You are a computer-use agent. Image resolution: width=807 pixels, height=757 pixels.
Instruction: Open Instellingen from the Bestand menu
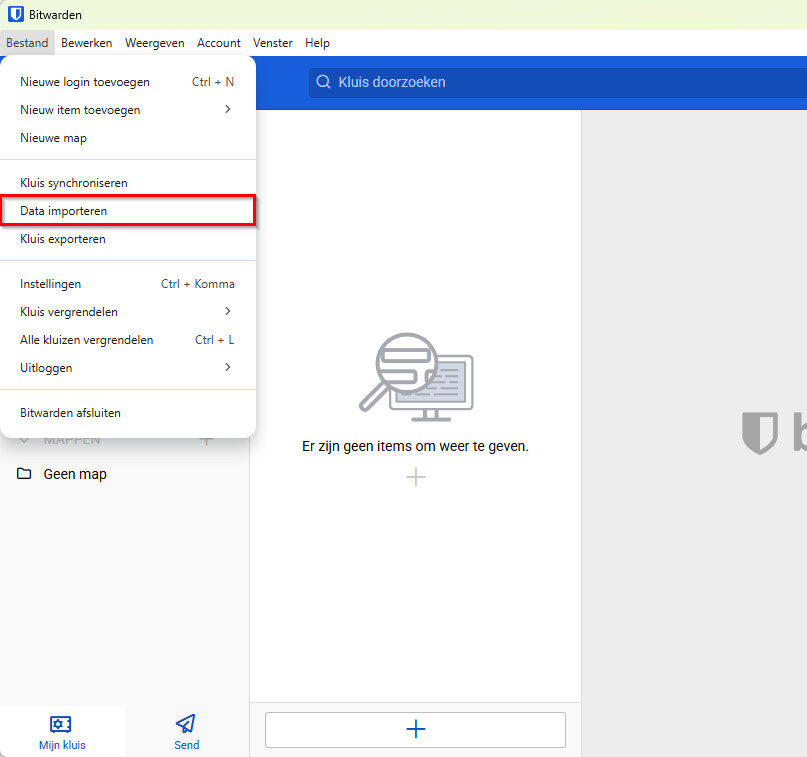[x=51, y=284]
